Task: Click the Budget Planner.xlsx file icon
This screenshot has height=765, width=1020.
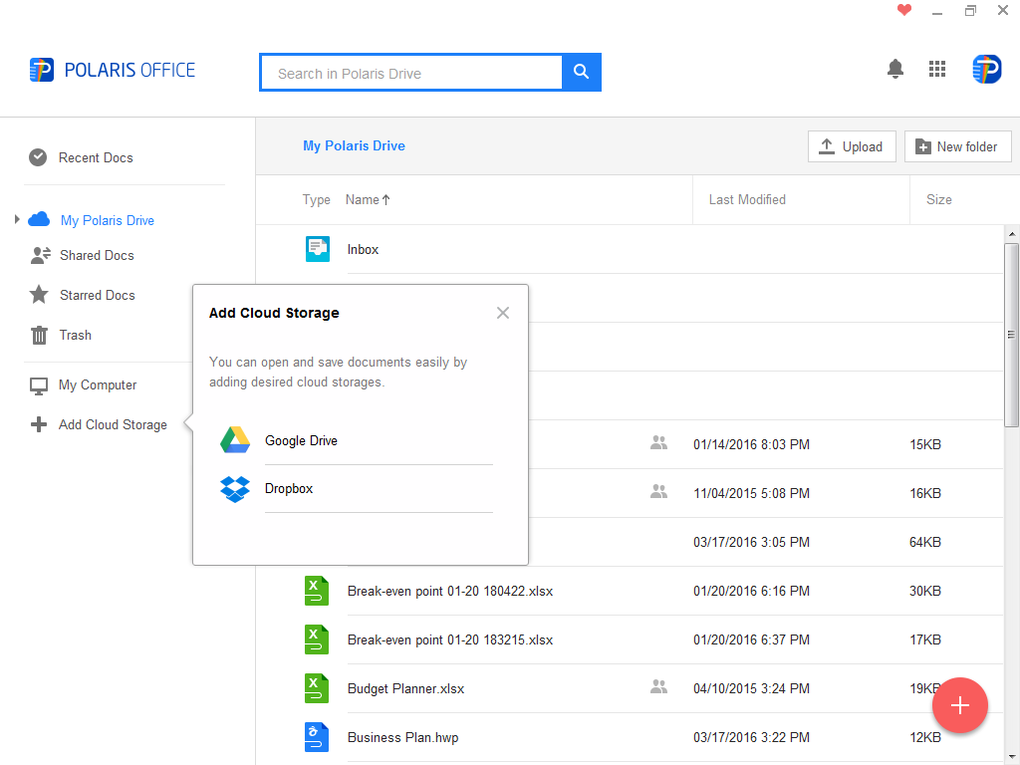Action: click(x=317, y=688)
